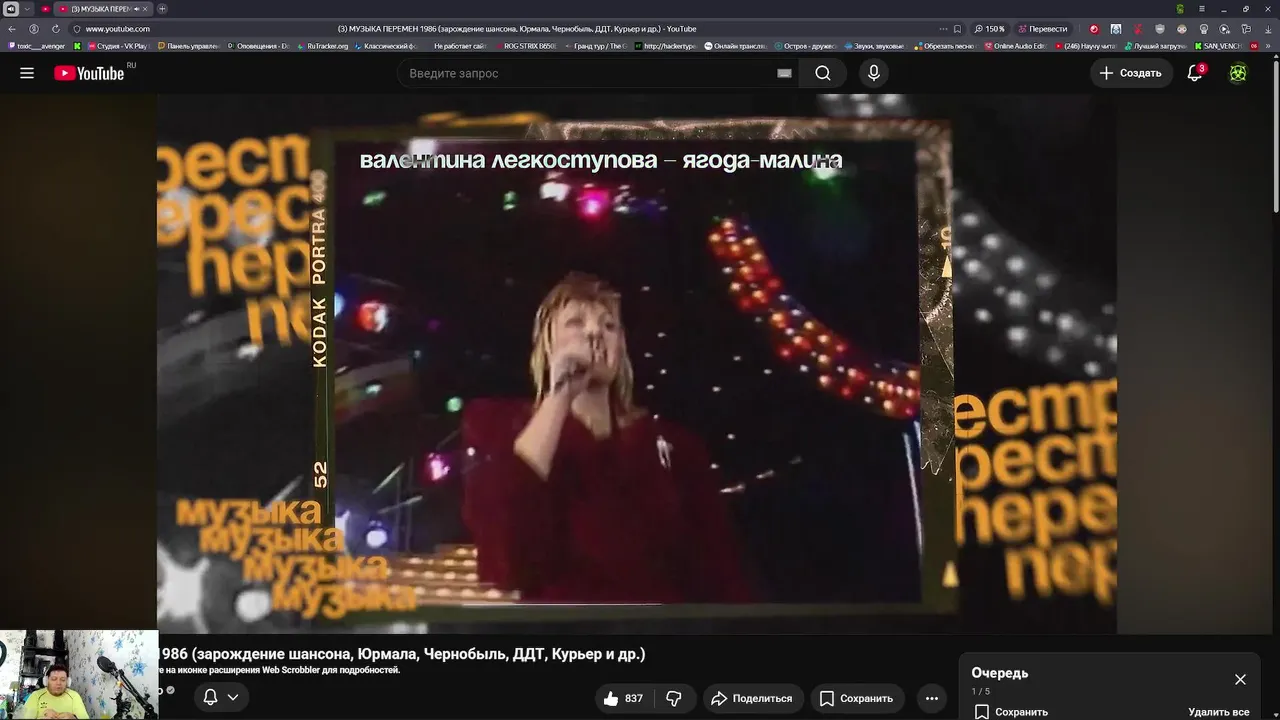Click Поделиться share button
Viewport: 1280px width, 720px height.
(753, 698)
